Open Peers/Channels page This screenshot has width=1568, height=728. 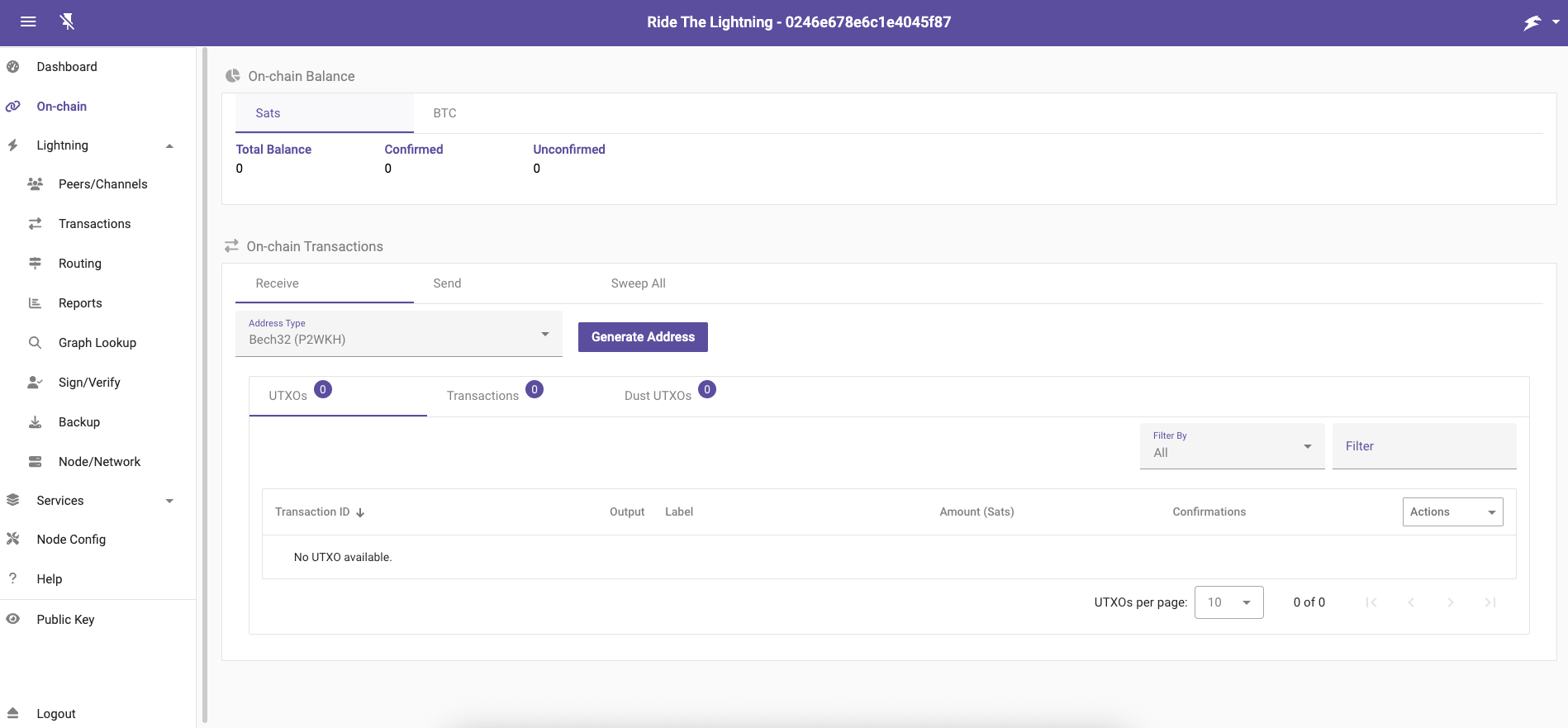103,184
